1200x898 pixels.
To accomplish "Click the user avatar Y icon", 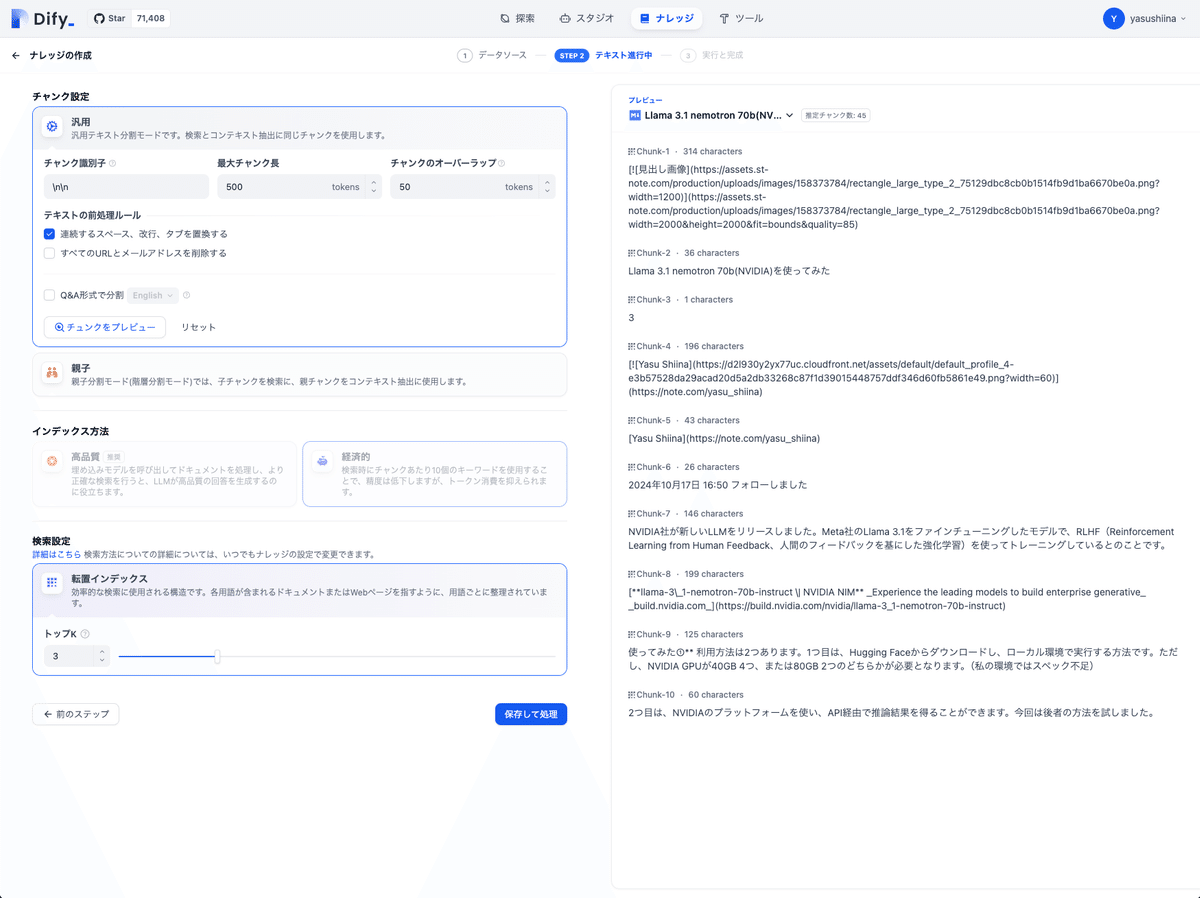I will pyautogui.click(x=1113, y=18).
